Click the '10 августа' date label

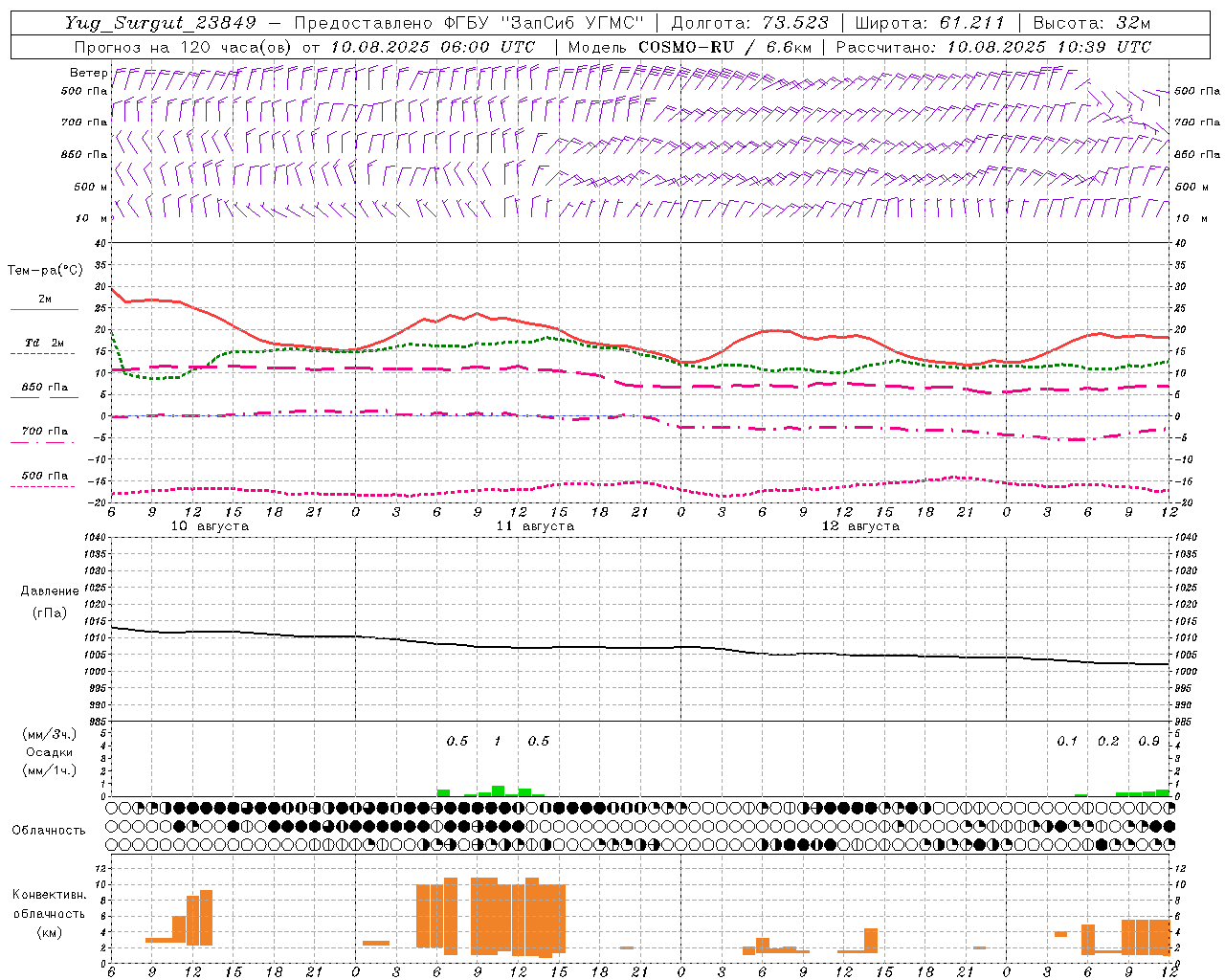210,526
